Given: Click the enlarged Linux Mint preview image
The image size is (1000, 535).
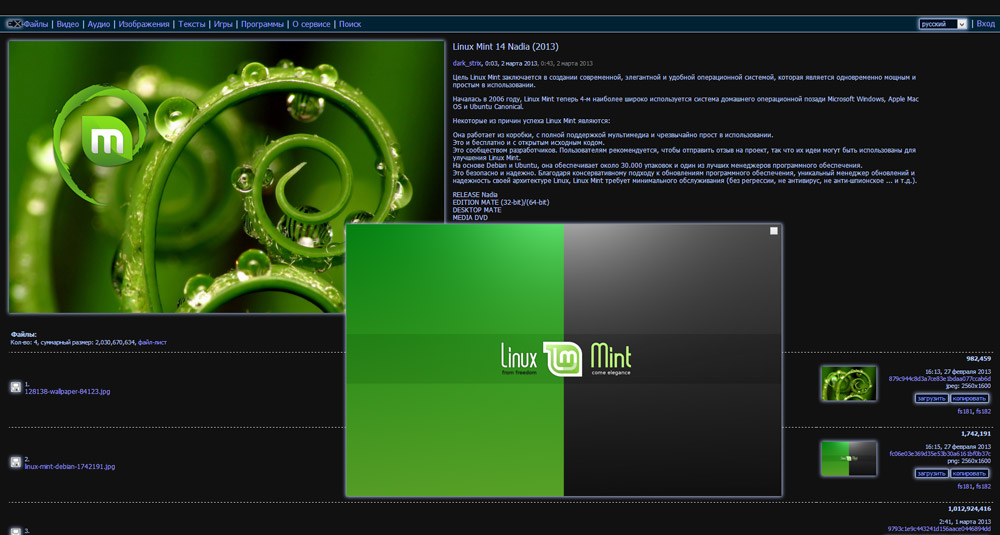Looking at the screenshot, I should pos(564,360).
